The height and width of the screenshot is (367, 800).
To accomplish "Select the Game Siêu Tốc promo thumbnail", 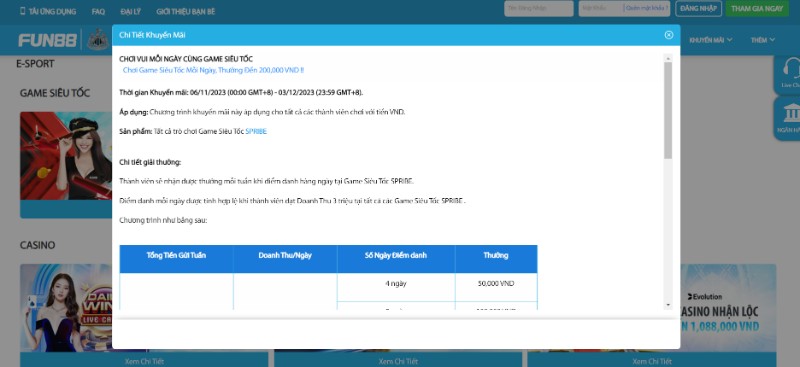I will click(66, 156).
